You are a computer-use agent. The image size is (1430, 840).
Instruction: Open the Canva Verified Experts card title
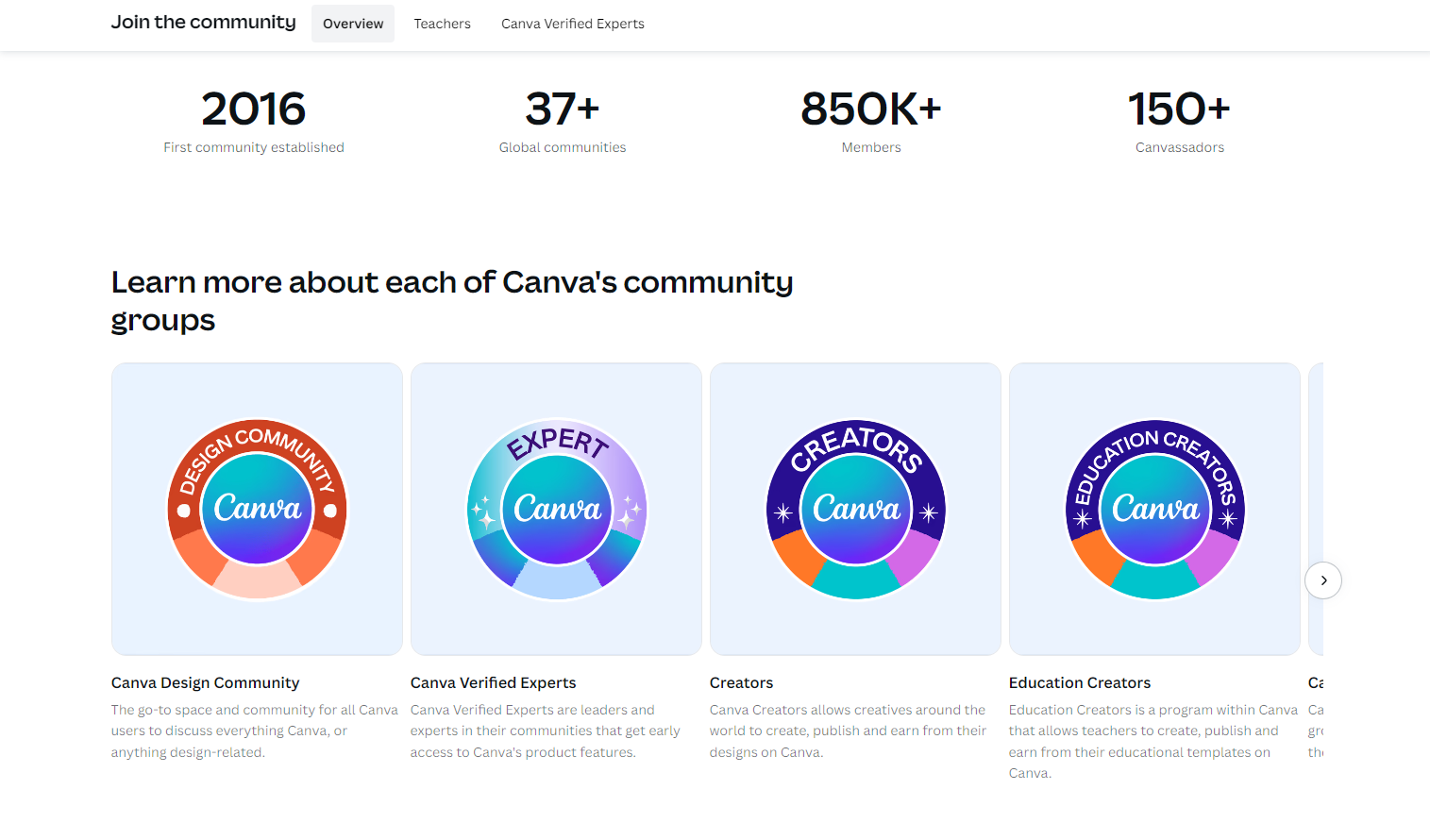[x=493, y=682]
